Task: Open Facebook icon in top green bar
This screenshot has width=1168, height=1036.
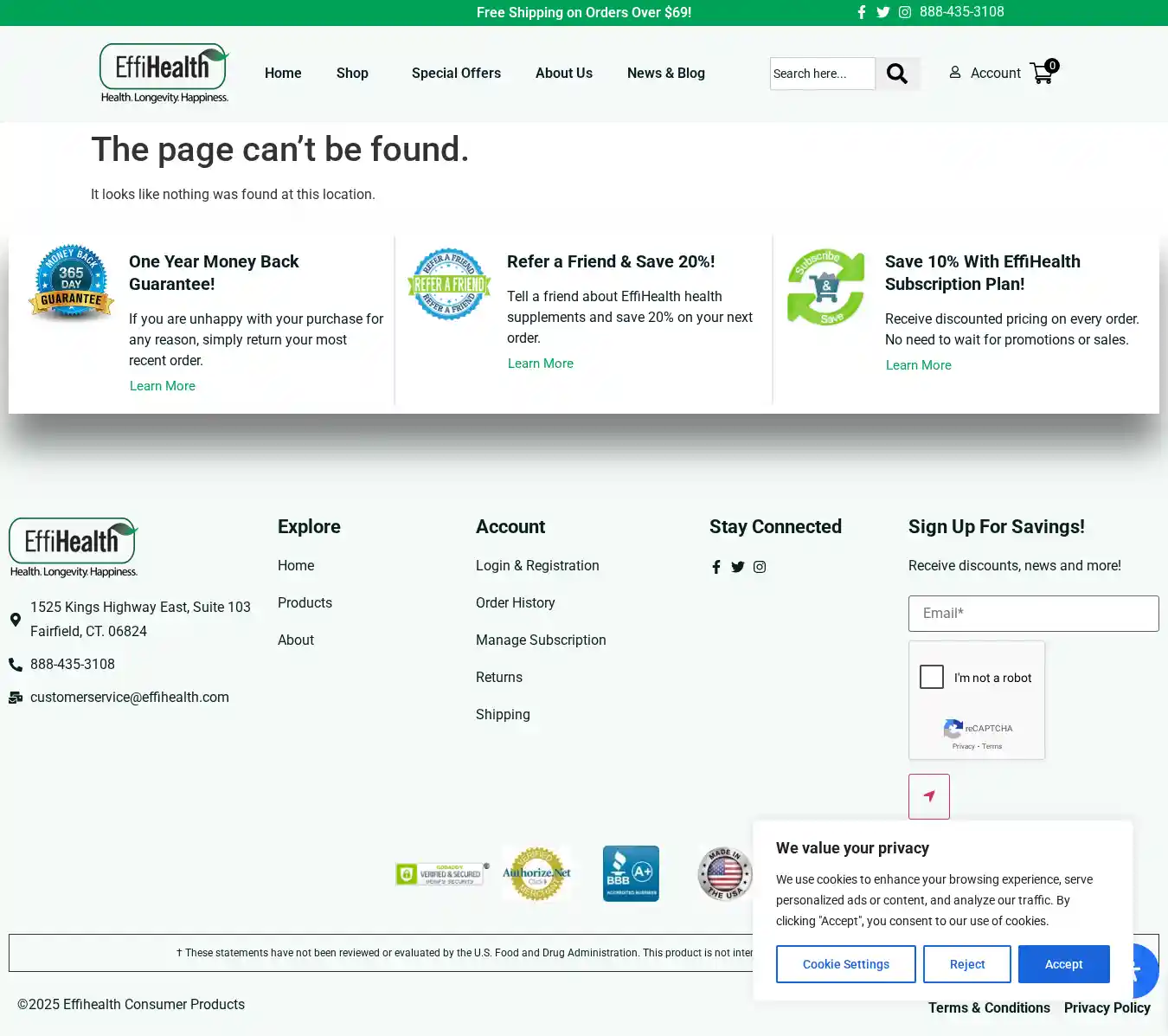Action: (x=862, y=12)
